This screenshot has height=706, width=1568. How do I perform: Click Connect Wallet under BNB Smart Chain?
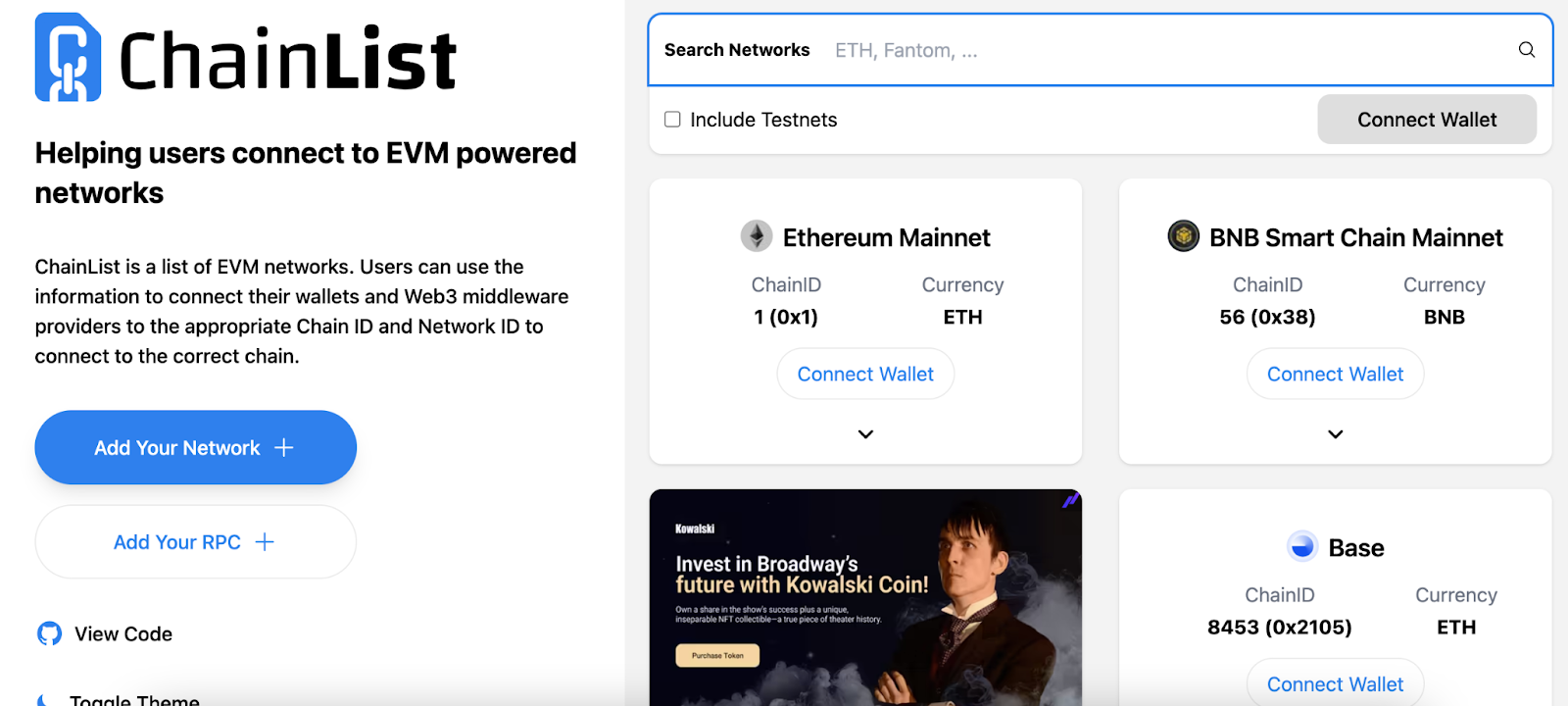point(1335,374)
